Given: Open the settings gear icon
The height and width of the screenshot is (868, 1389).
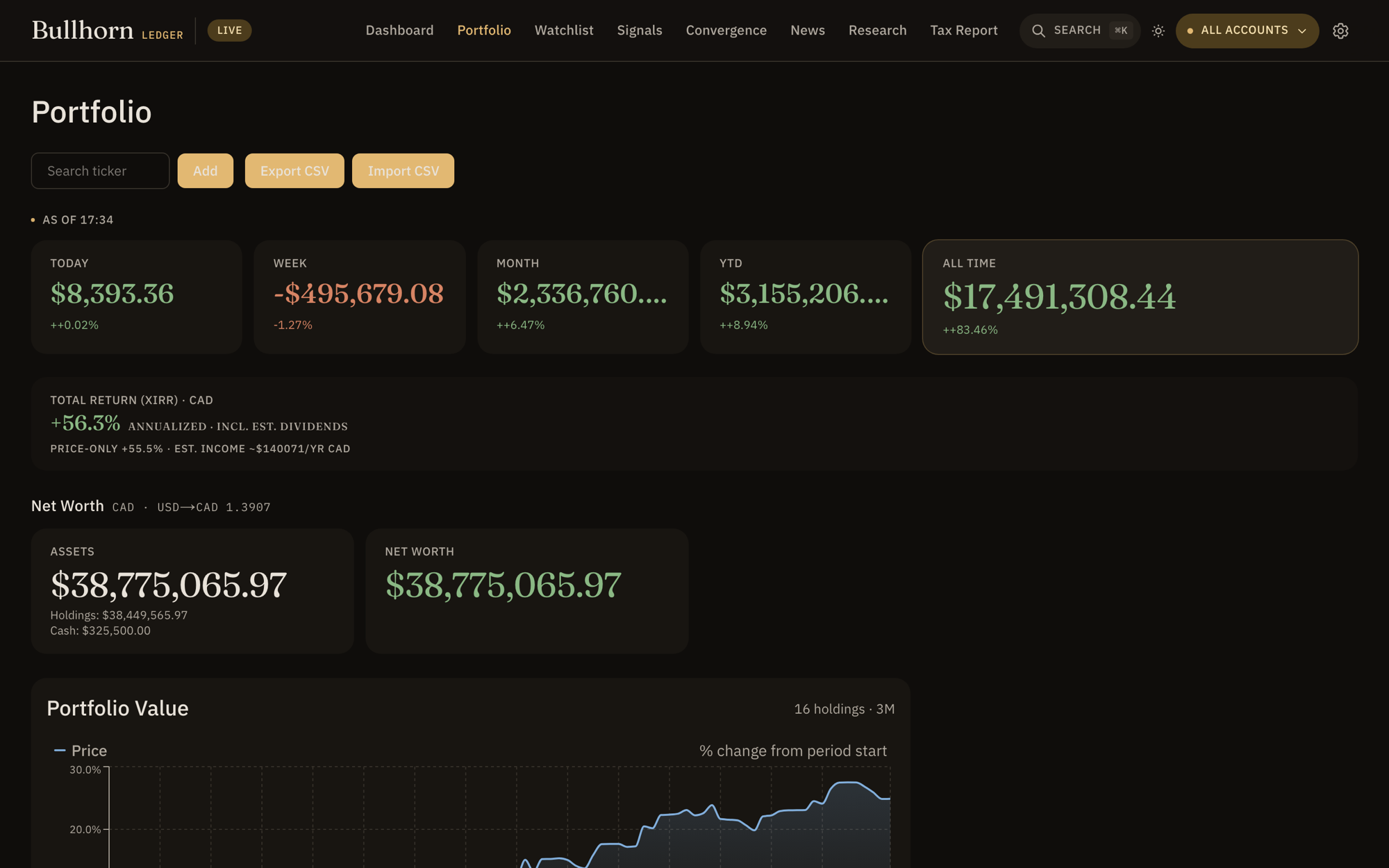Looking at the screenshot, I should click(x=1340, y=31).
